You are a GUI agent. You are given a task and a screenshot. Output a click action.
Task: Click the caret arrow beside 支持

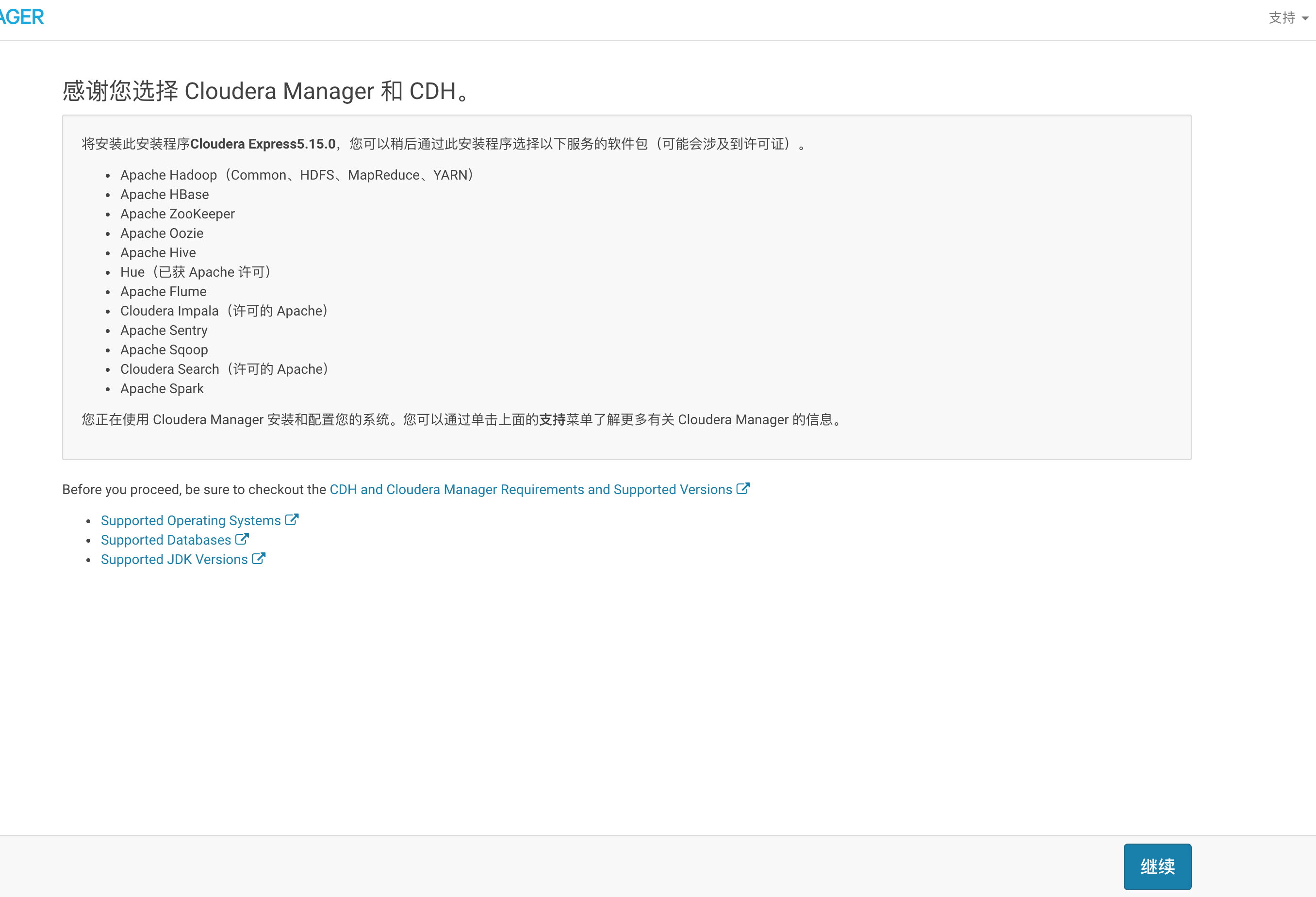[1305, 18]
